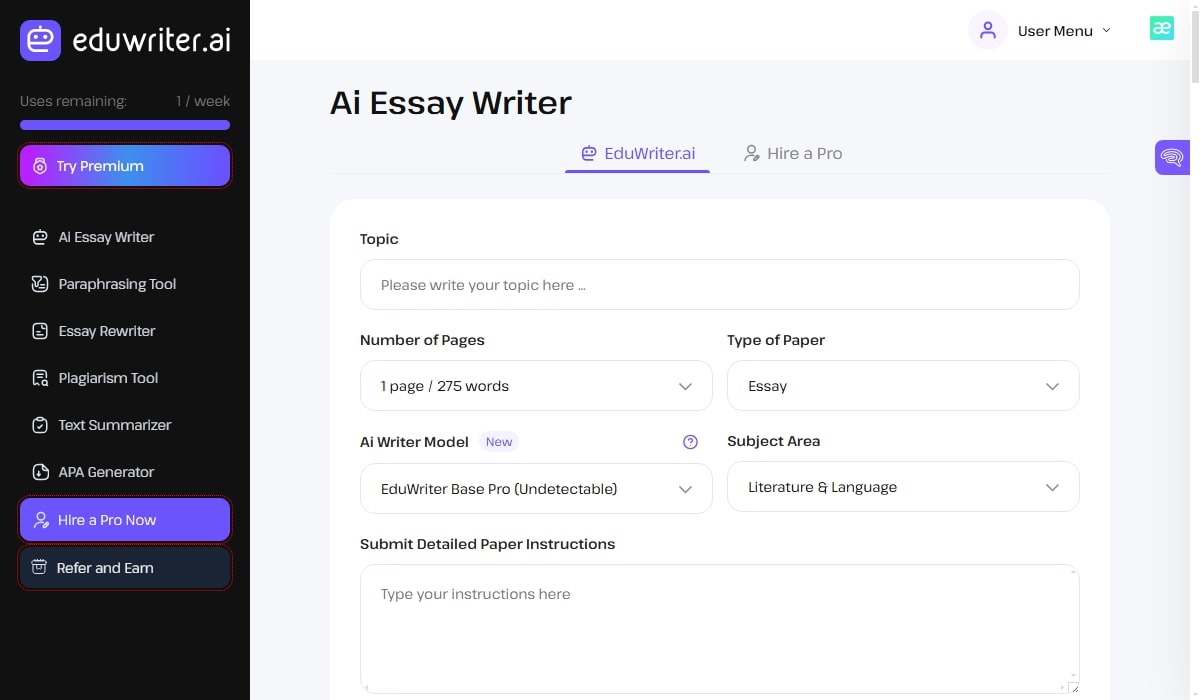Click the Try Premium button
The width and height of the screenshot is (1201, 700).
125,166
